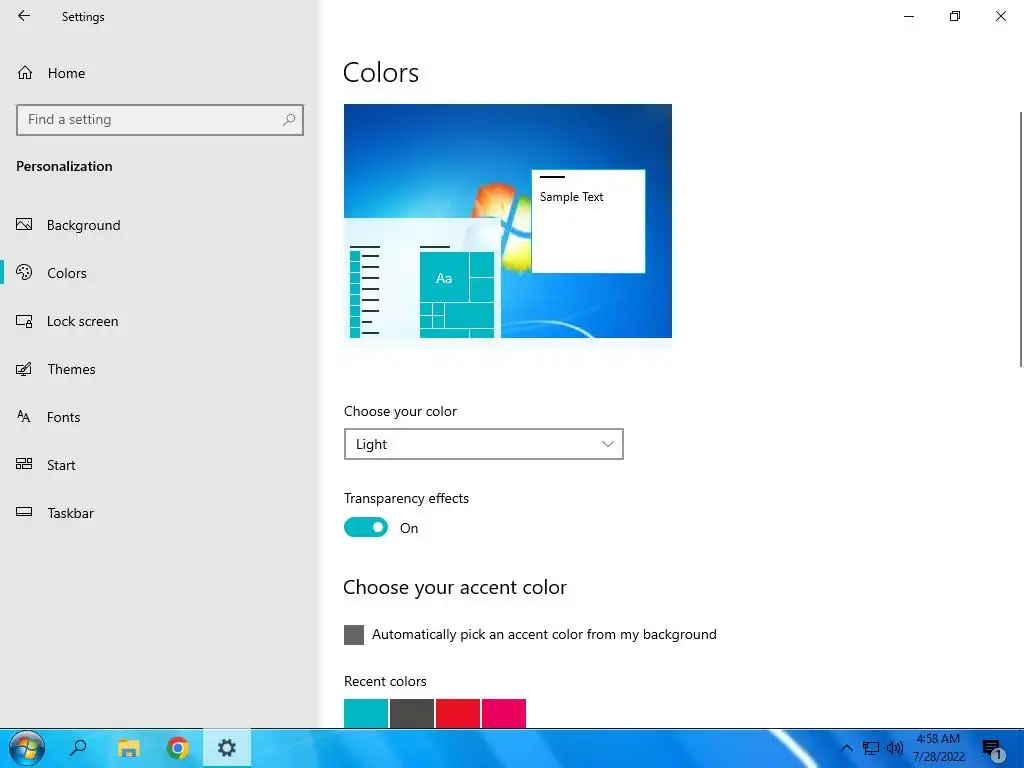The width and height of the screenshot is (1024, 768).
Task: Go back with the Settings back arrow
Action: pos(24,16)
